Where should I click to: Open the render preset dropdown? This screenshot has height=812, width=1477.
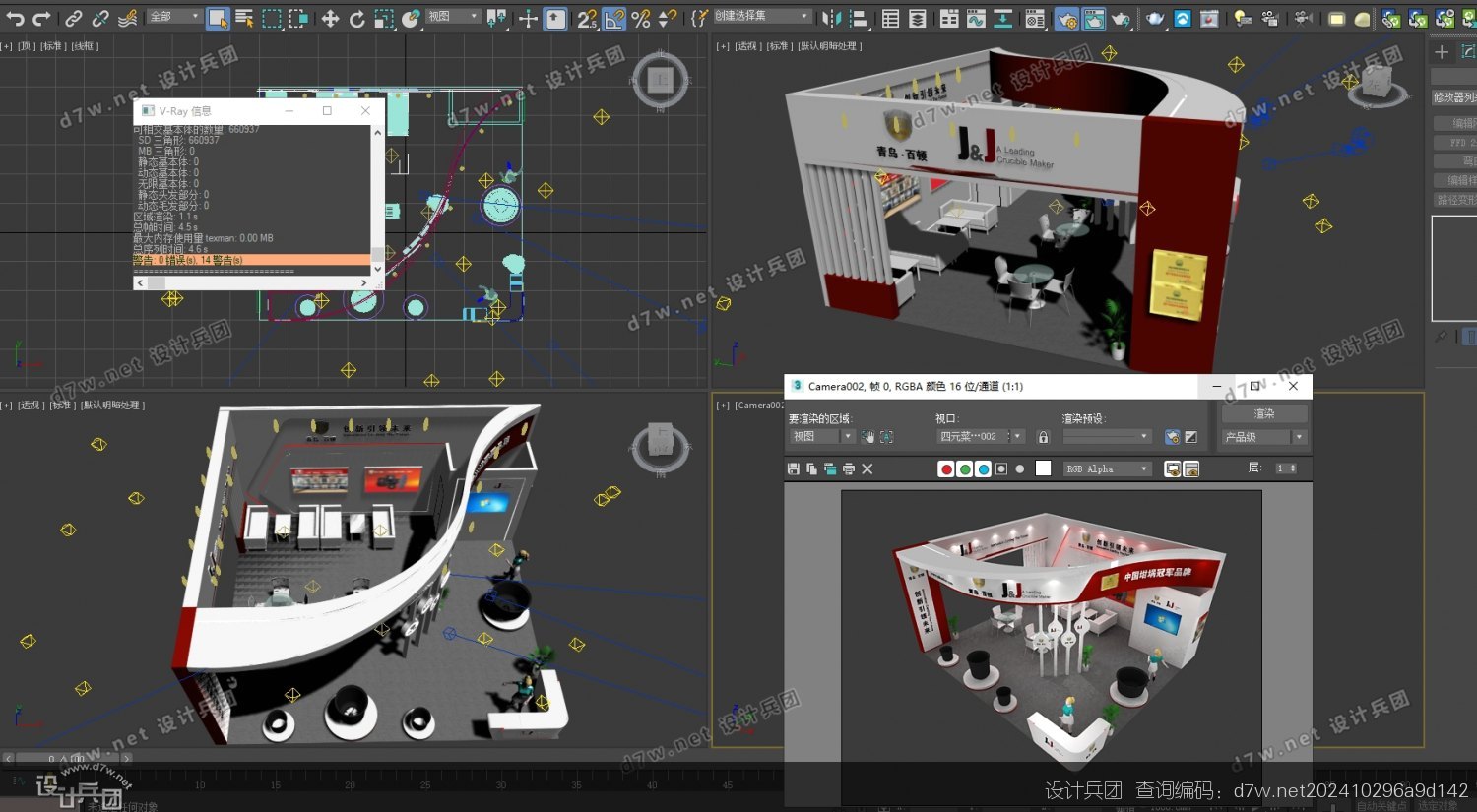(x=1107, y=436)
